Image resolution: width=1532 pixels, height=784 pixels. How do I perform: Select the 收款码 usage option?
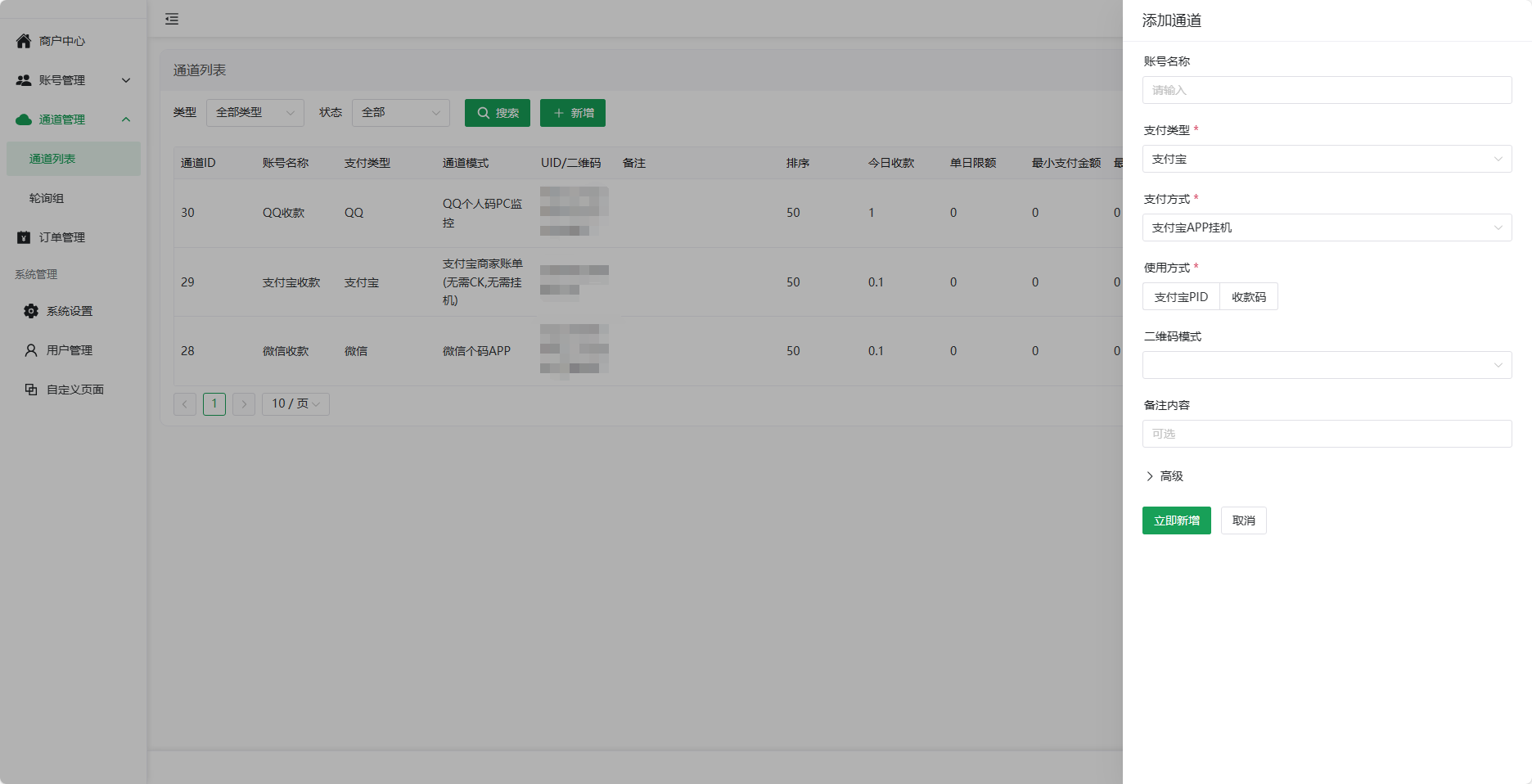pyautogui.click(x=1248, y=297)
